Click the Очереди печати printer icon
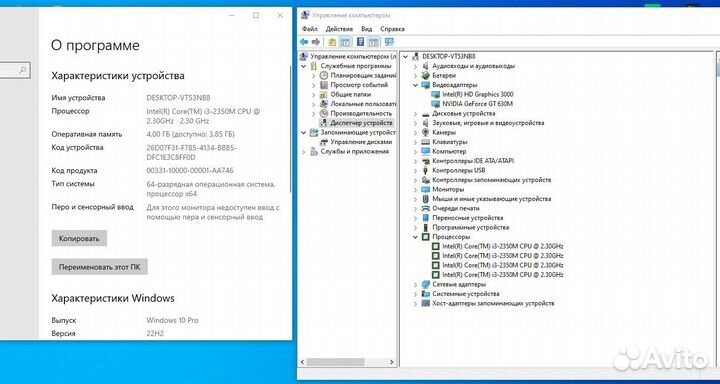 (426, 209)
